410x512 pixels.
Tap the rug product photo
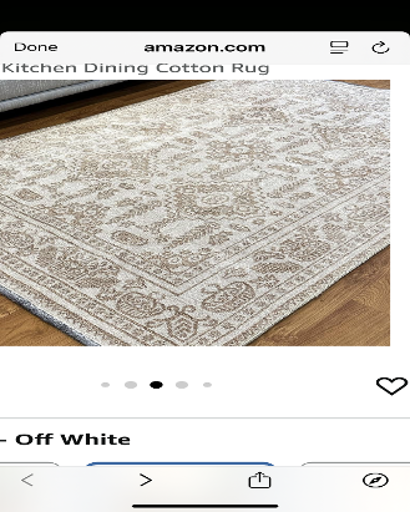(x=195, y=213)
